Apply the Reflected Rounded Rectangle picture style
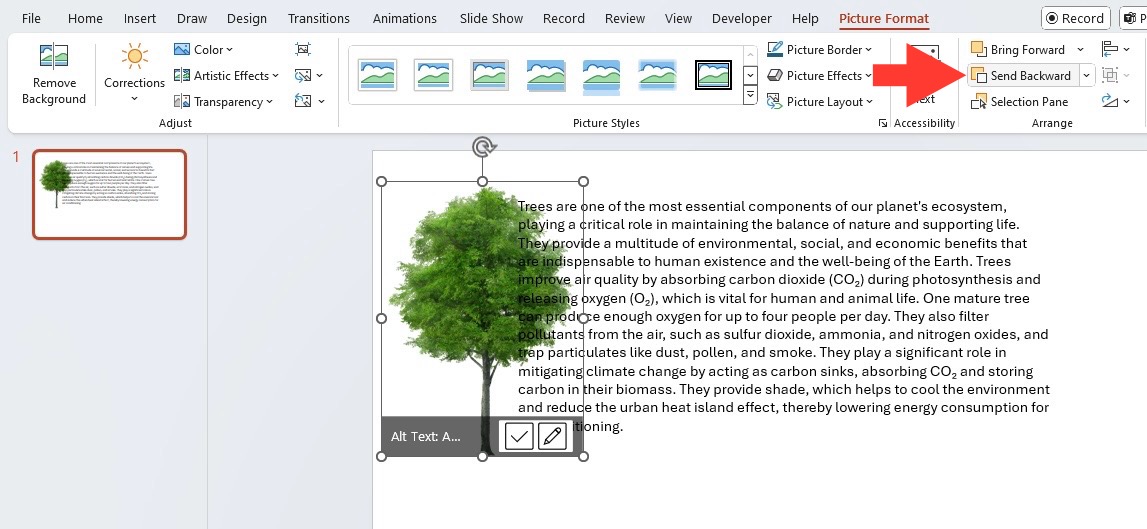Viewport: 1147px width, 529px height. (x=601, y=76)
